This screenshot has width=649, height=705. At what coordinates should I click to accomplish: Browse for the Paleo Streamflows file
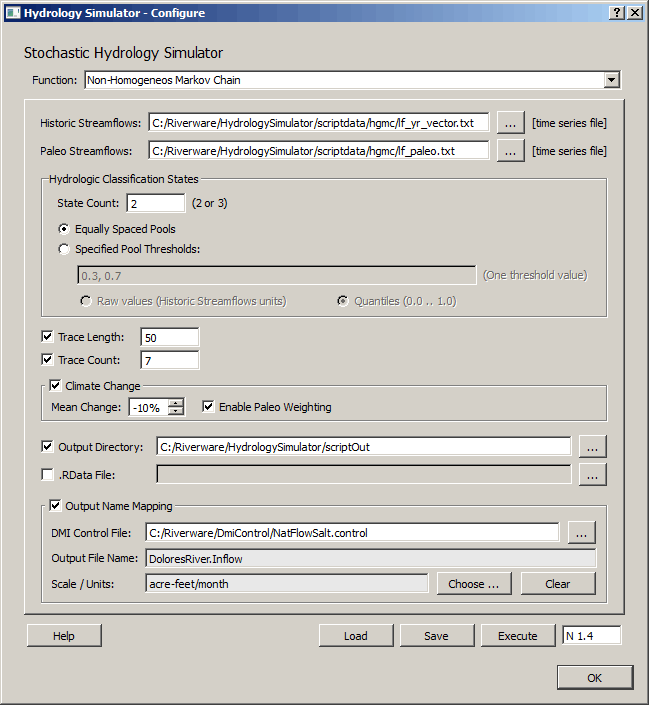pyautogui.click(x=510, y=151)
